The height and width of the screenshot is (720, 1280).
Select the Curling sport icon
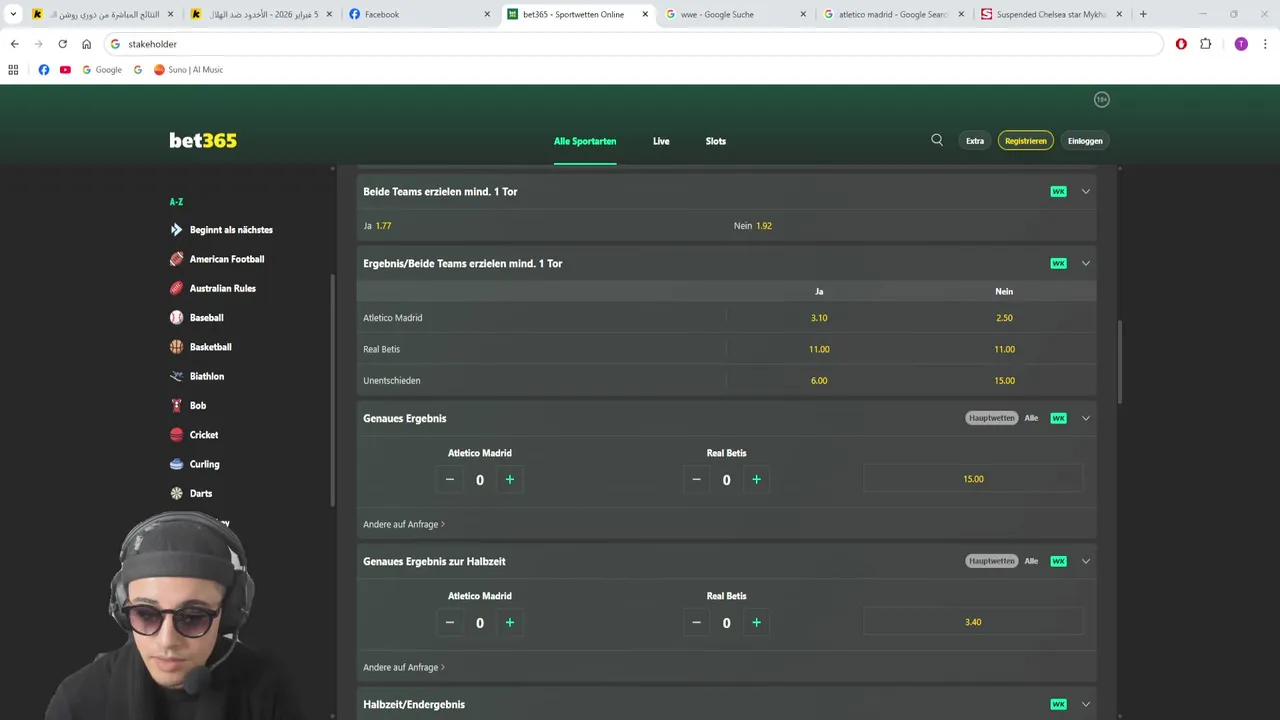177,464
